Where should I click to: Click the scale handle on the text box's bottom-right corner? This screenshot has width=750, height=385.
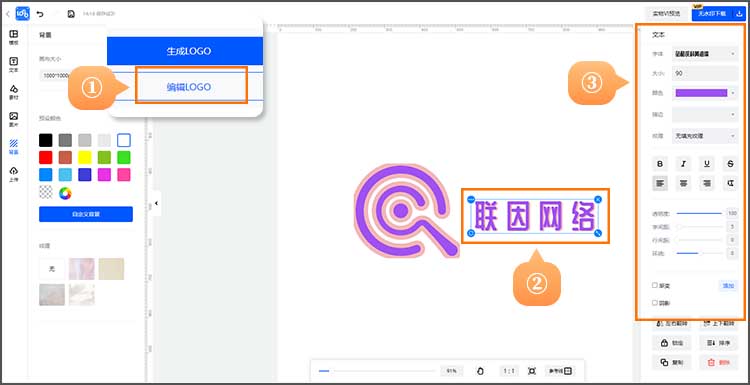(598, 233)
